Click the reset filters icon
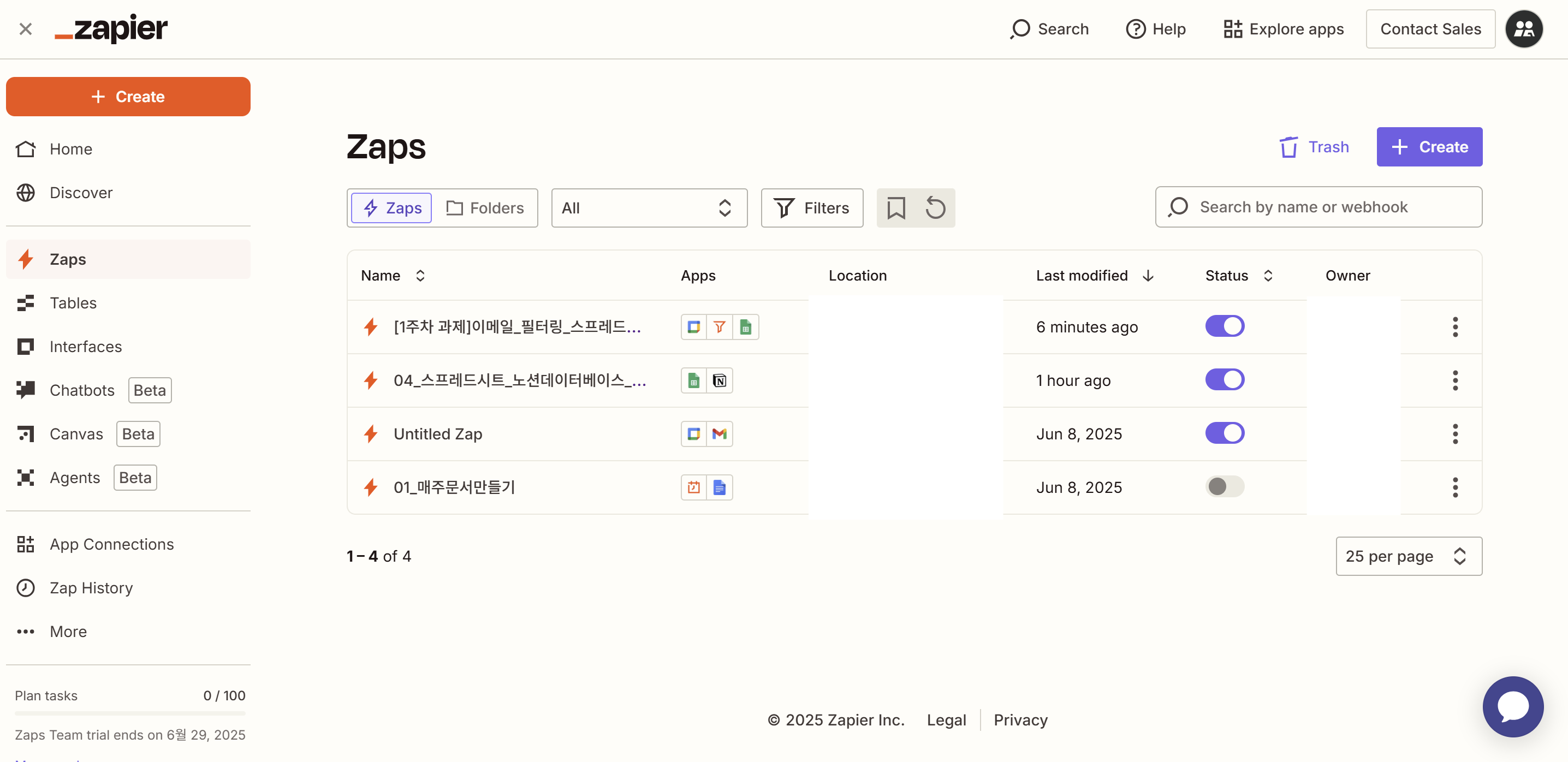This screenshot has width=1568, height=762. 935,208
